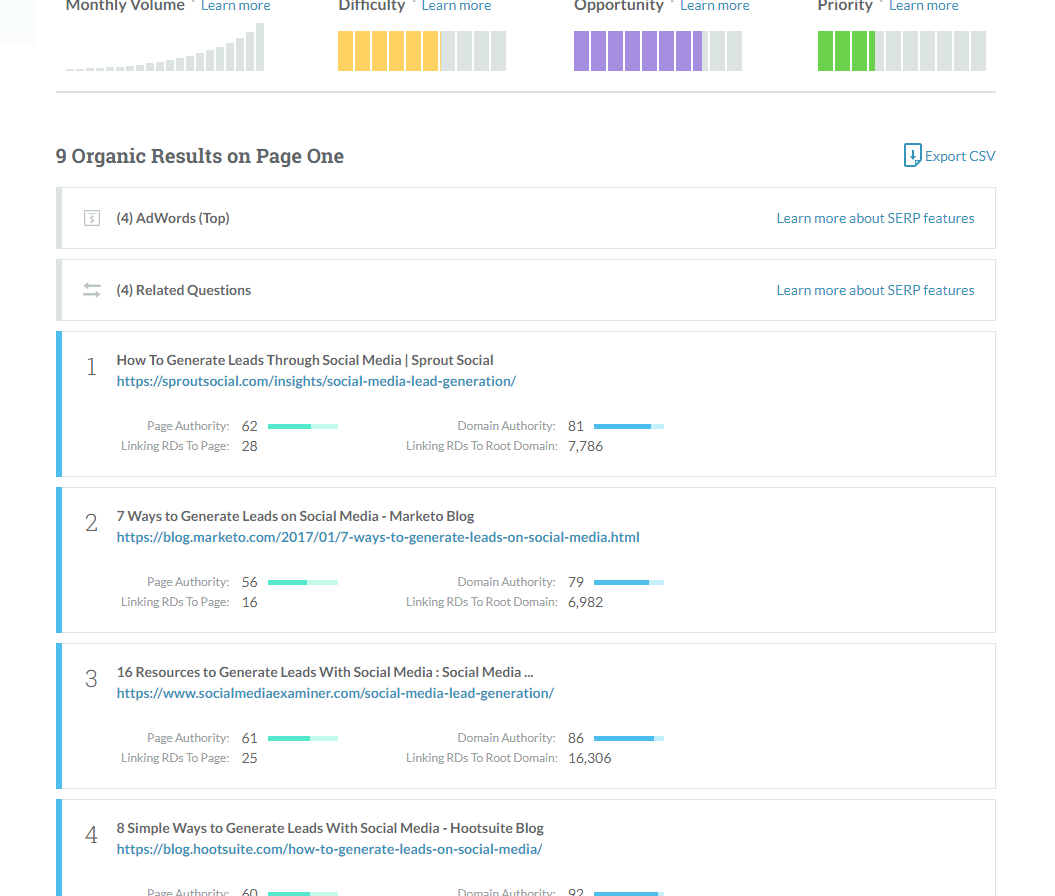Click Domain Authority bar for Sprout Social result
The width and height of the screenshot is (1055, 896).
pos(629,426)
